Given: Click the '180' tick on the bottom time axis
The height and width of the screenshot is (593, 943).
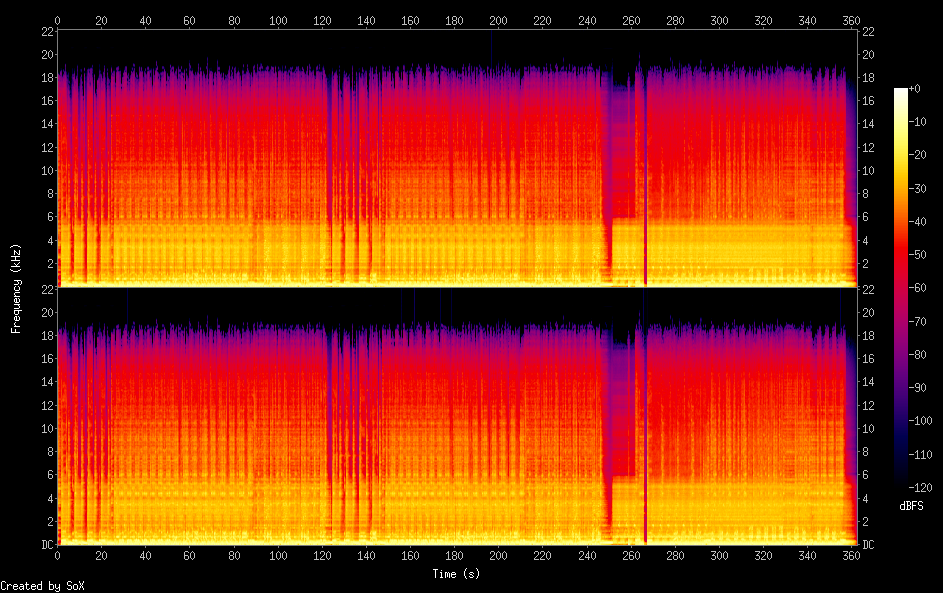Looking at the screenshot, I should (455, 554).
